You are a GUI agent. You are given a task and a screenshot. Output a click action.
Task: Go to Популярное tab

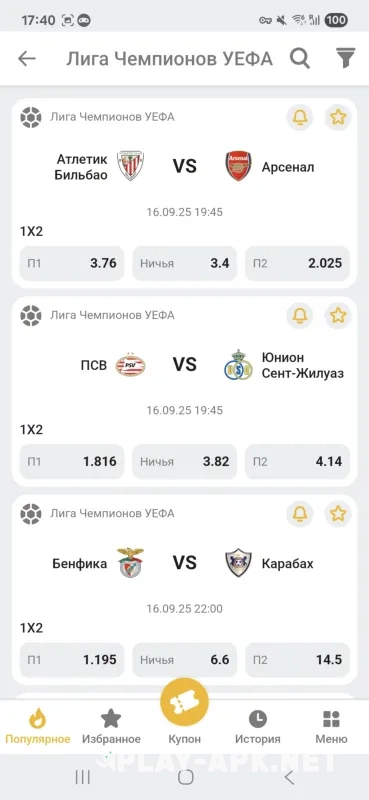coord(38,727)
